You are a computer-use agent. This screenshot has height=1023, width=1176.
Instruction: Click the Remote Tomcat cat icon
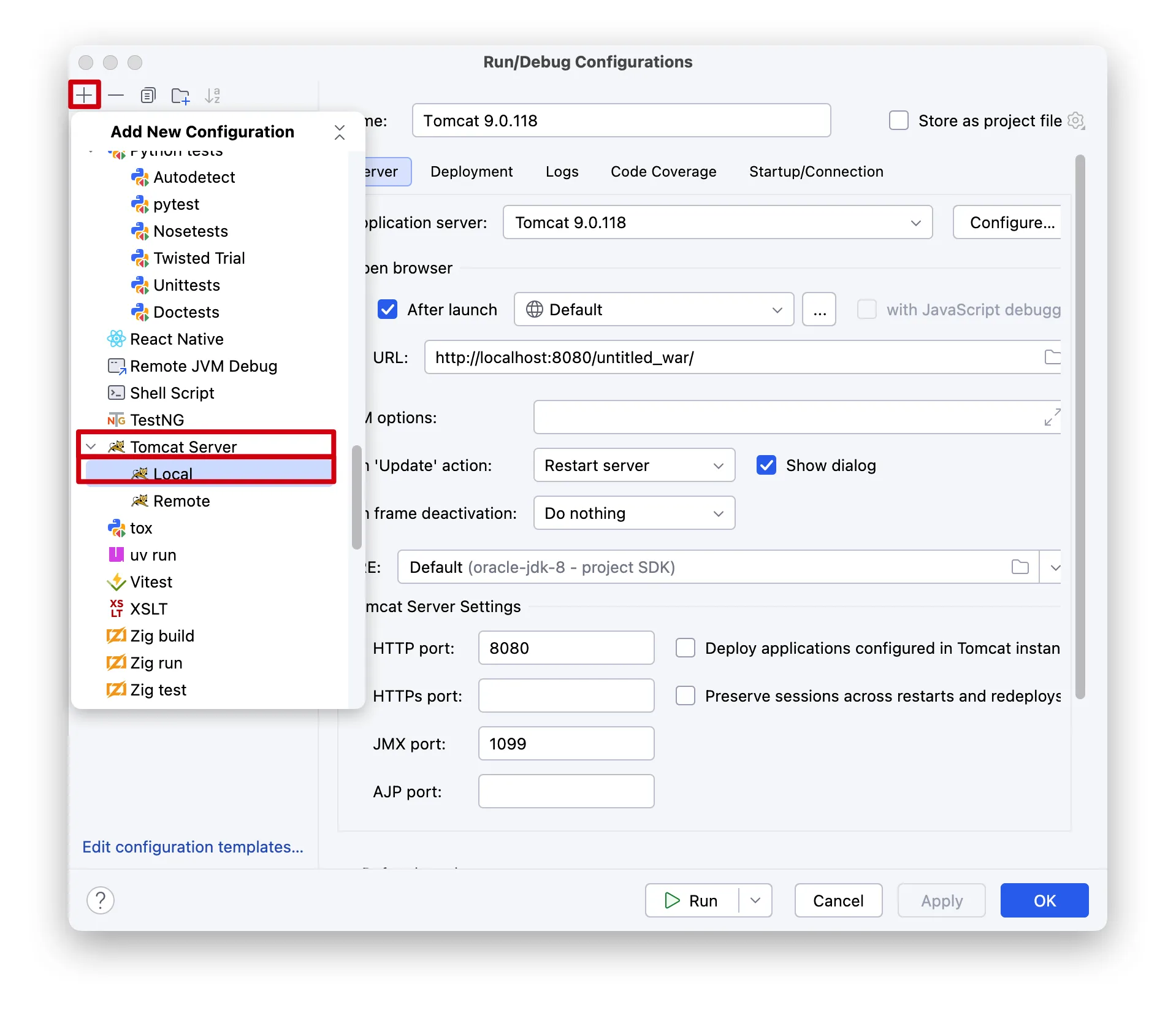(x=140, y=501)
